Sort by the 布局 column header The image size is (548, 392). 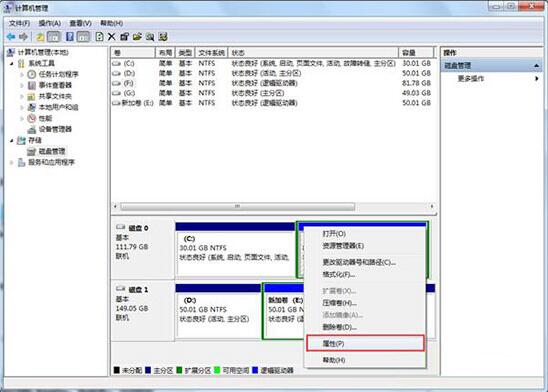click(165, 53)
